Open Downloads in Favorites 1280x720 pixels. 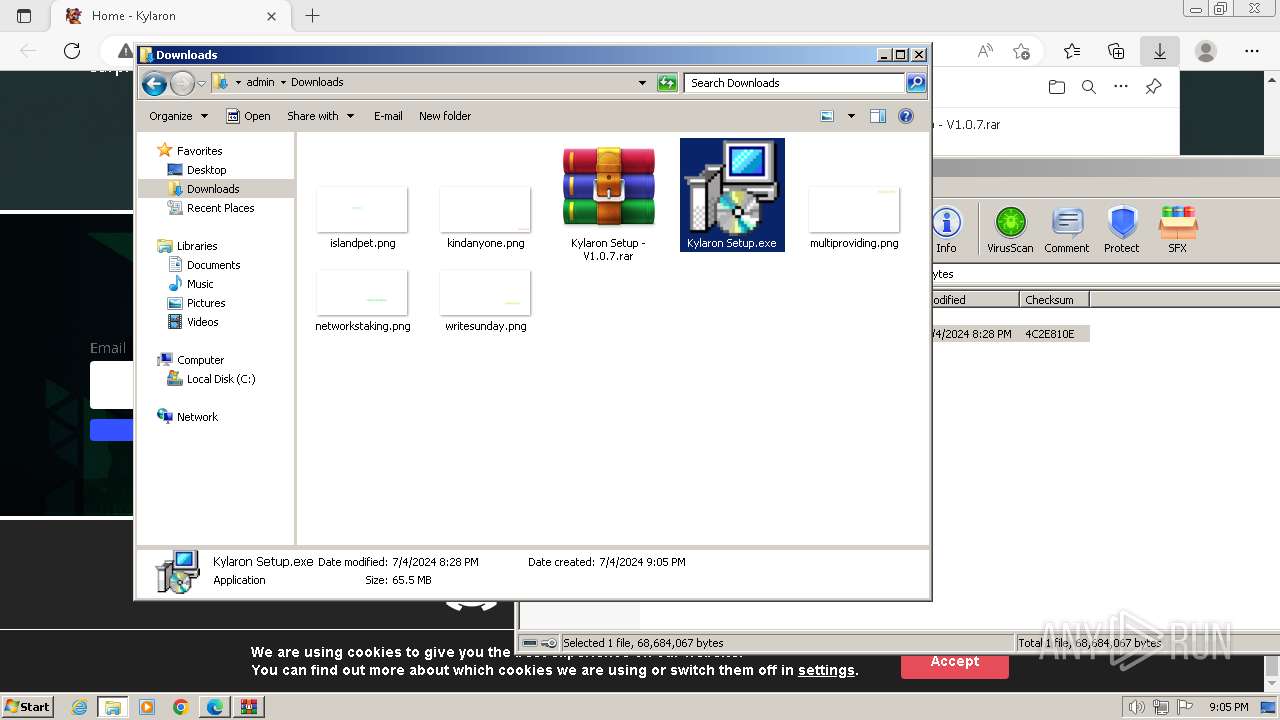click(213, 189)
